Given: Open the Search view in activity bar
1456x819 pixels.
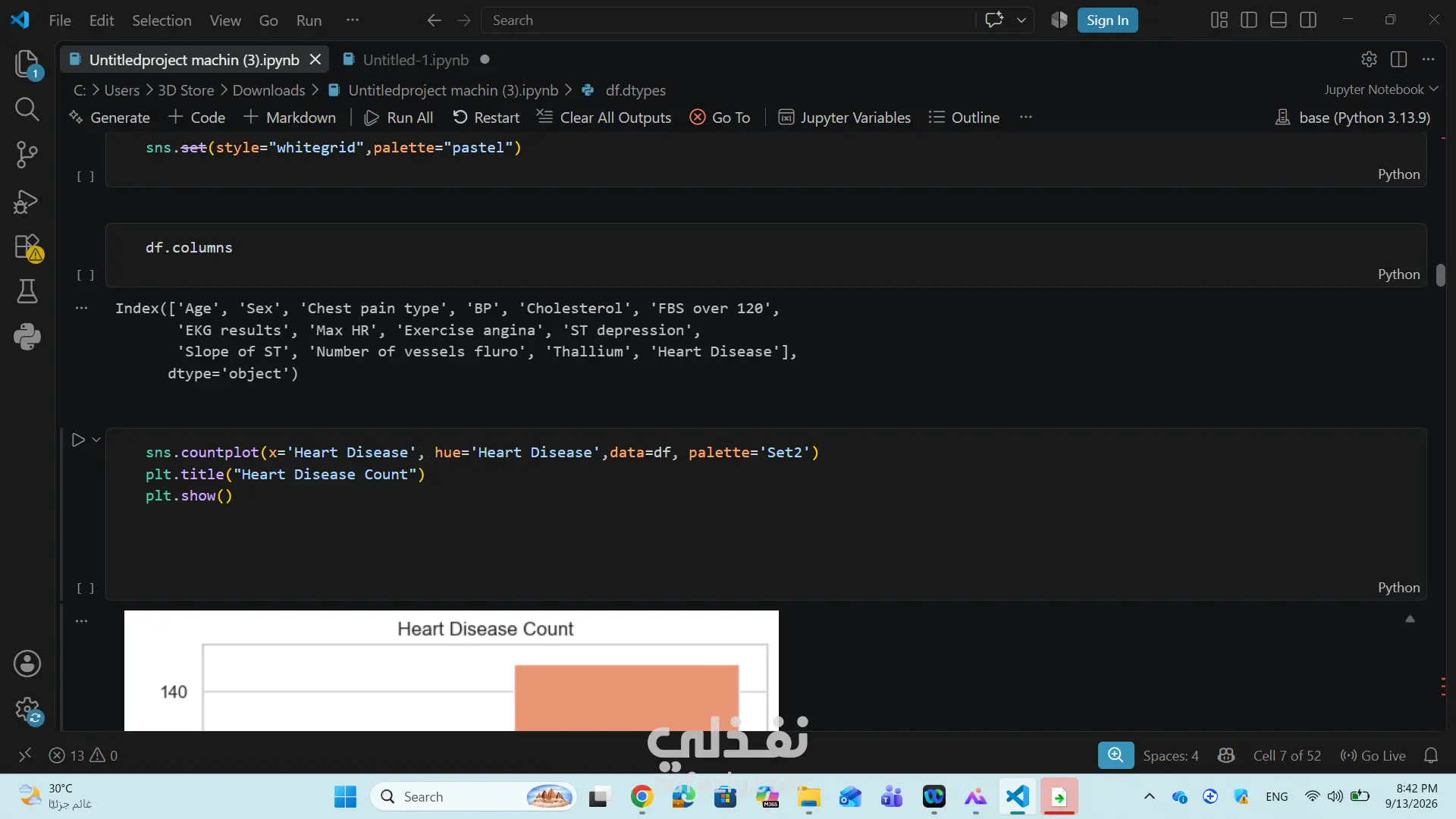Looking at the screenshot, I should (x=27, y=109).
